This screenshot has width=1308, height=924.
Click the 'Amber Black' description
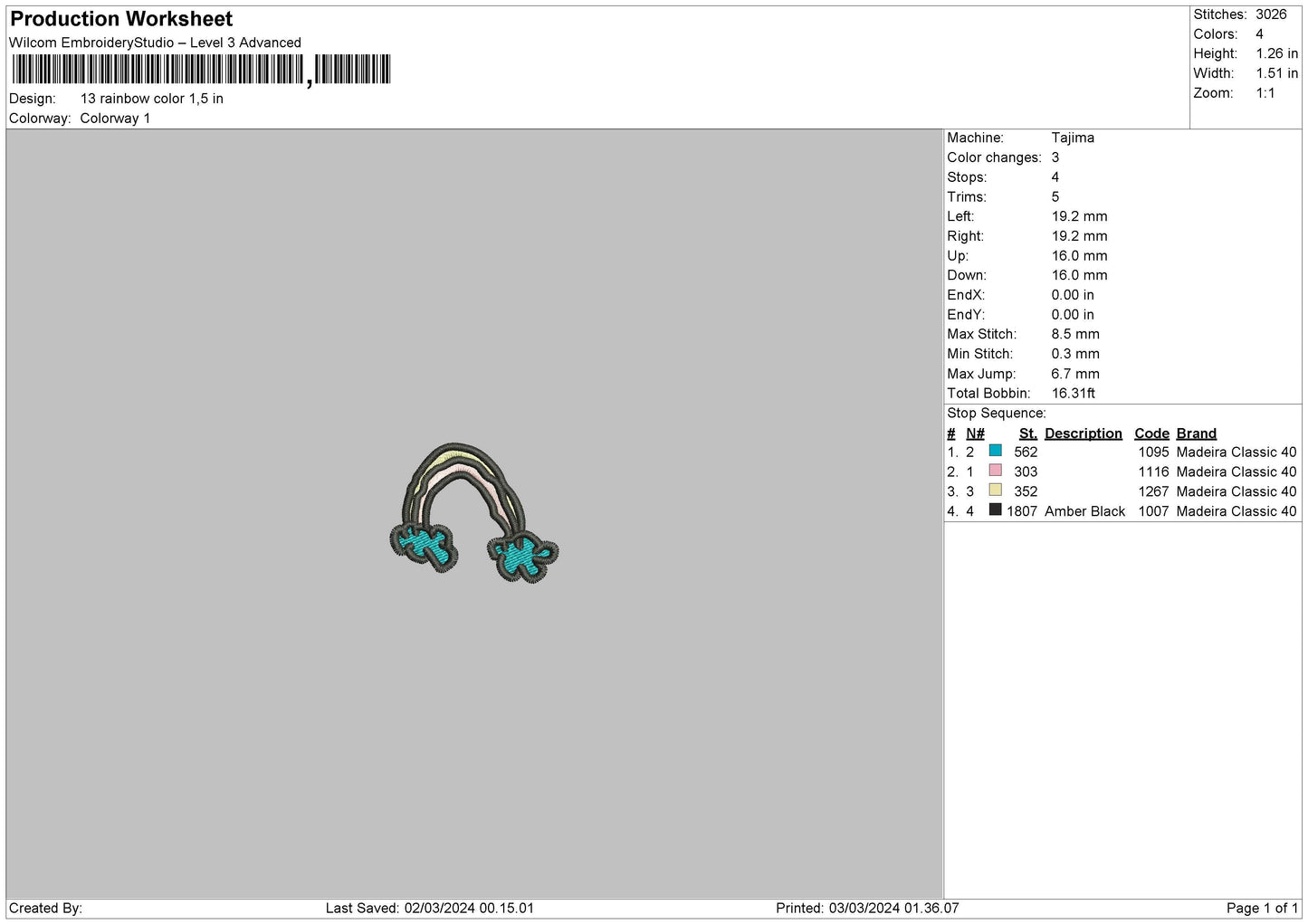click(x=1085, y=512)
